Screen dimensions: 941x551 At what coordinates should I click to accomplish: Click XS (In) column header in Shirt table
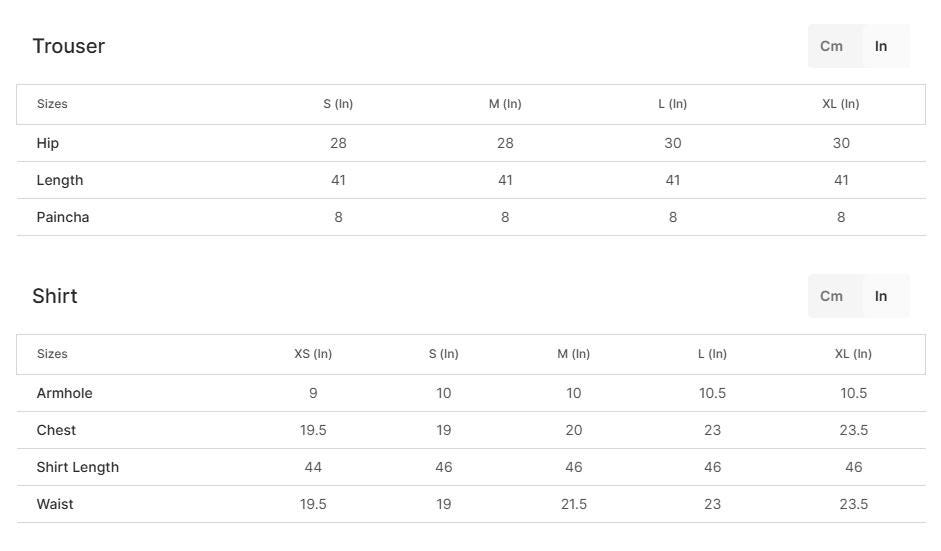[x=313, y=354]
